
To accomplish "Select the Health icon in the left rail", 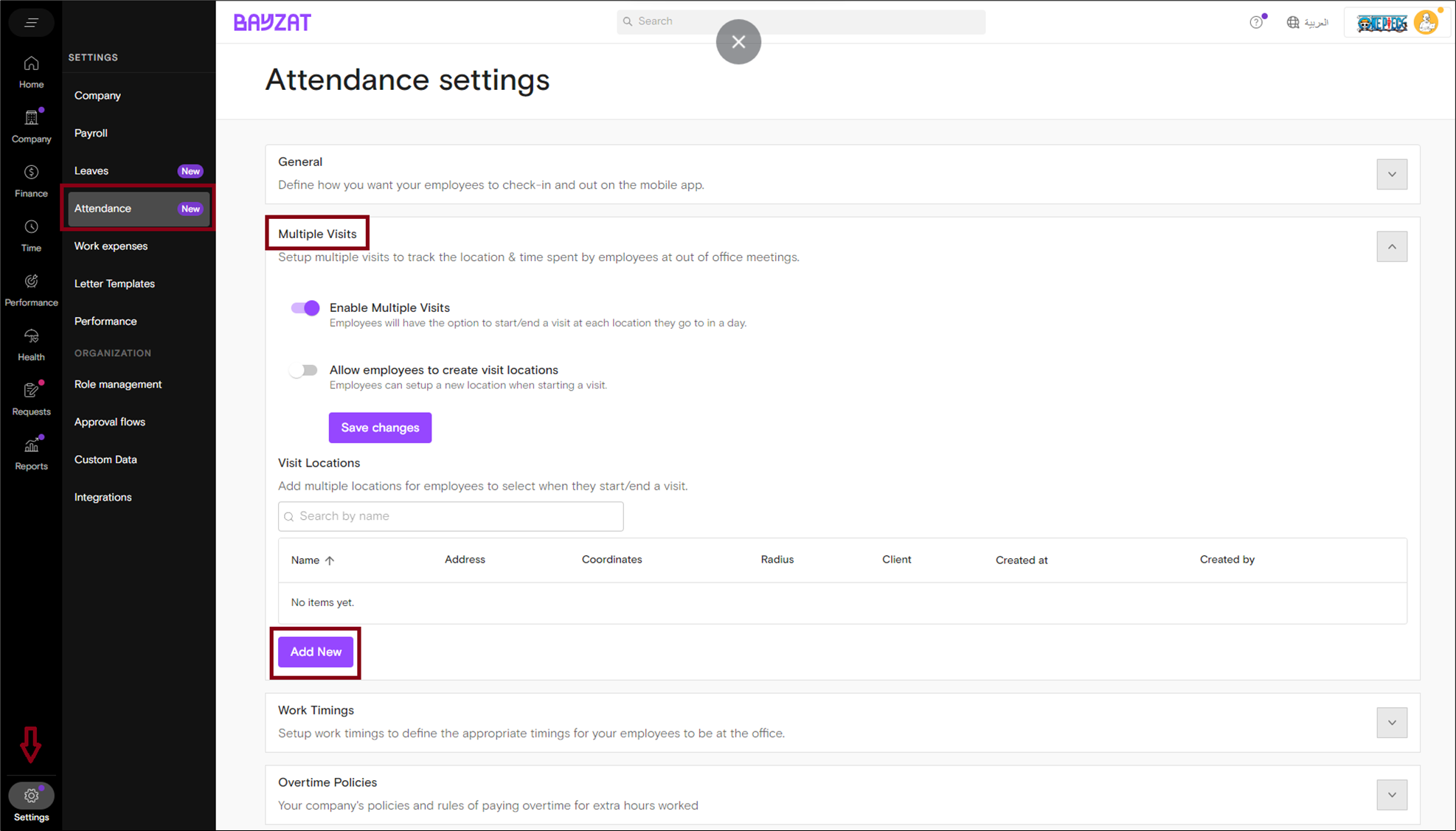I will [31, 344].
